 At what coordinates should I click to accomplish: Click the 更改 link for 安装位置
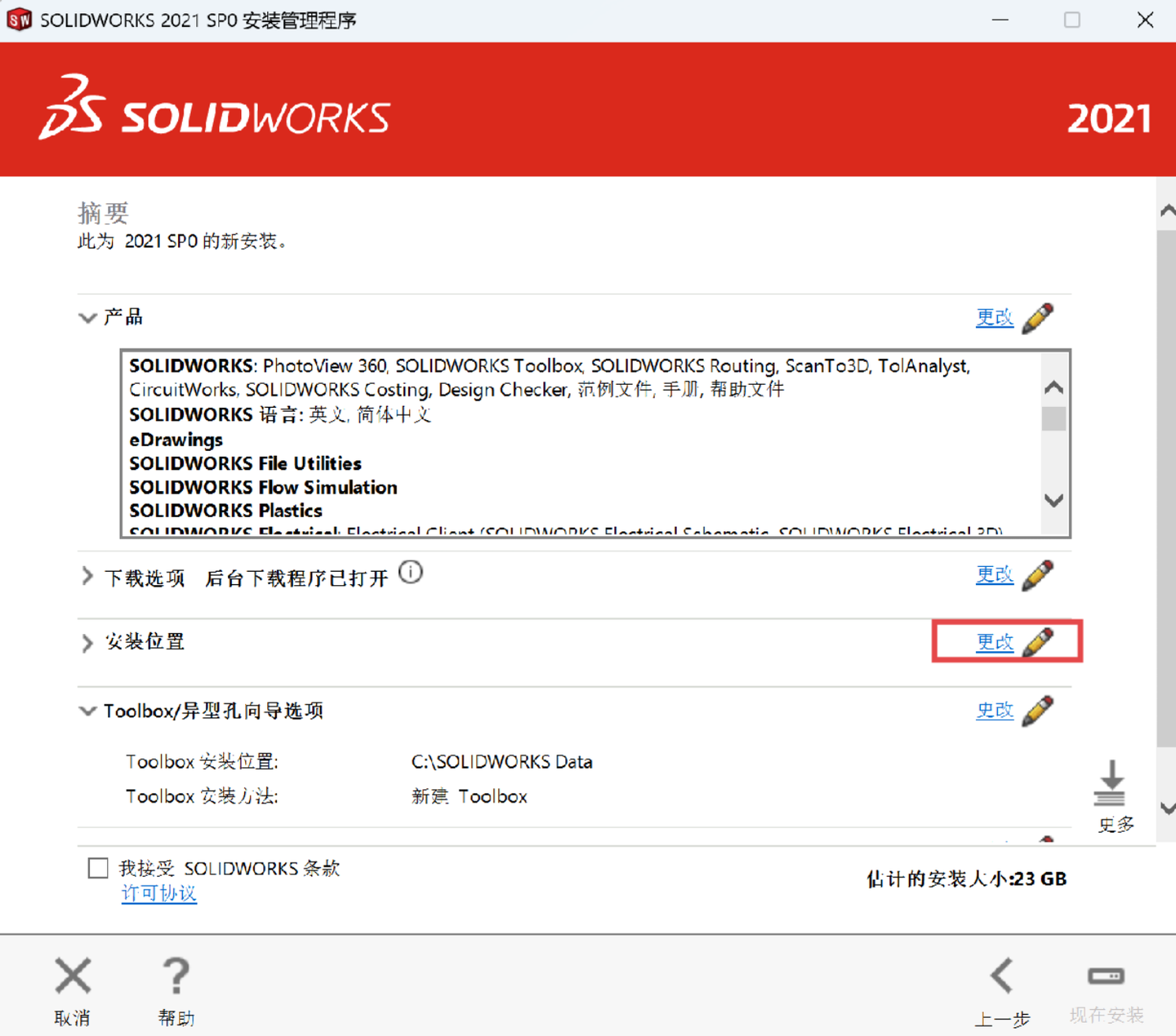995,642
